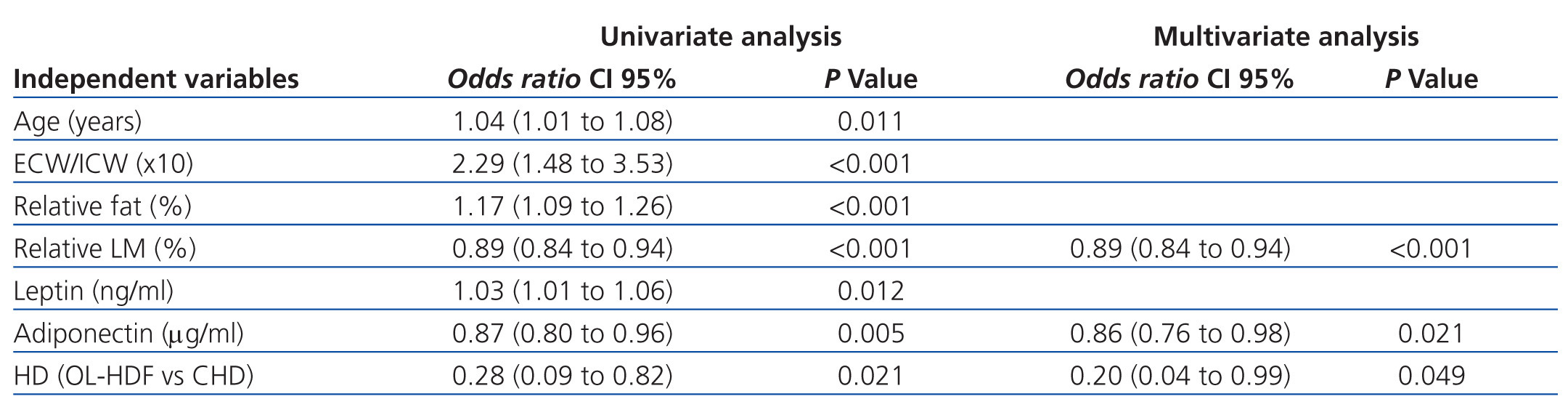Click the 1.04 (1.01 to 1.08) cell
This screenshot has height=415, width=1568.
coord(562,121)
